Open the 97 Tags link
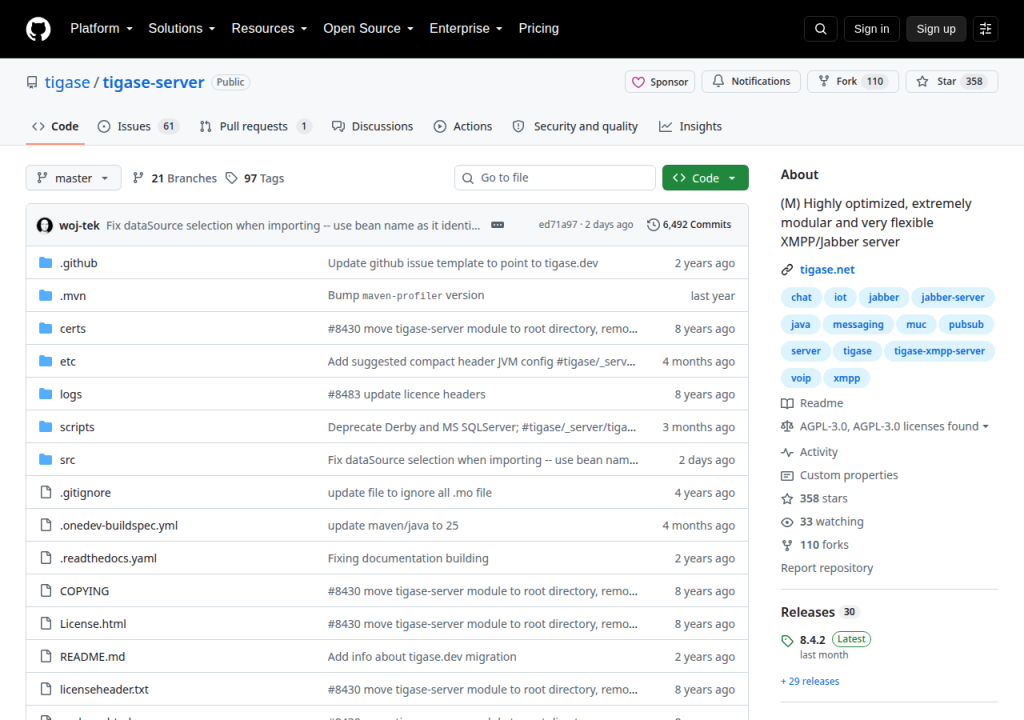Viewport: 1024px width, 720px height. click(x=255, y=178)
